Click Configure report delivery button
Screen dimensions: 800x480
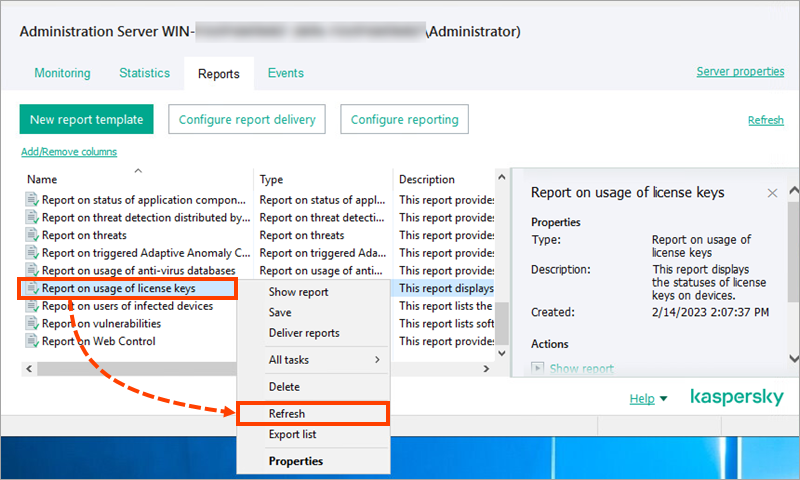[247, 119]
